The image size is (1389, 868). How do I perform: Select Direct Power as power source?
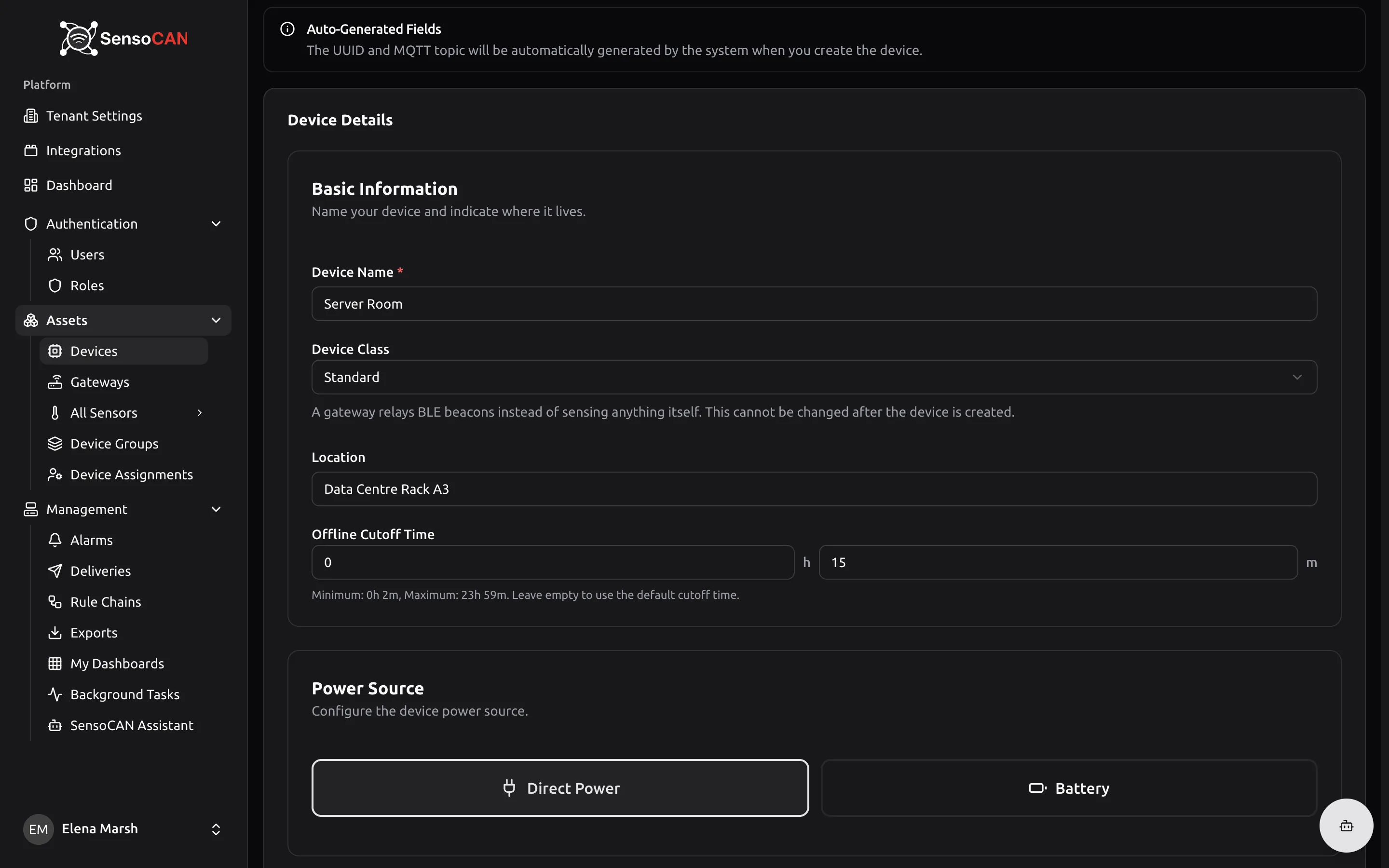click(x=560, y=788)
